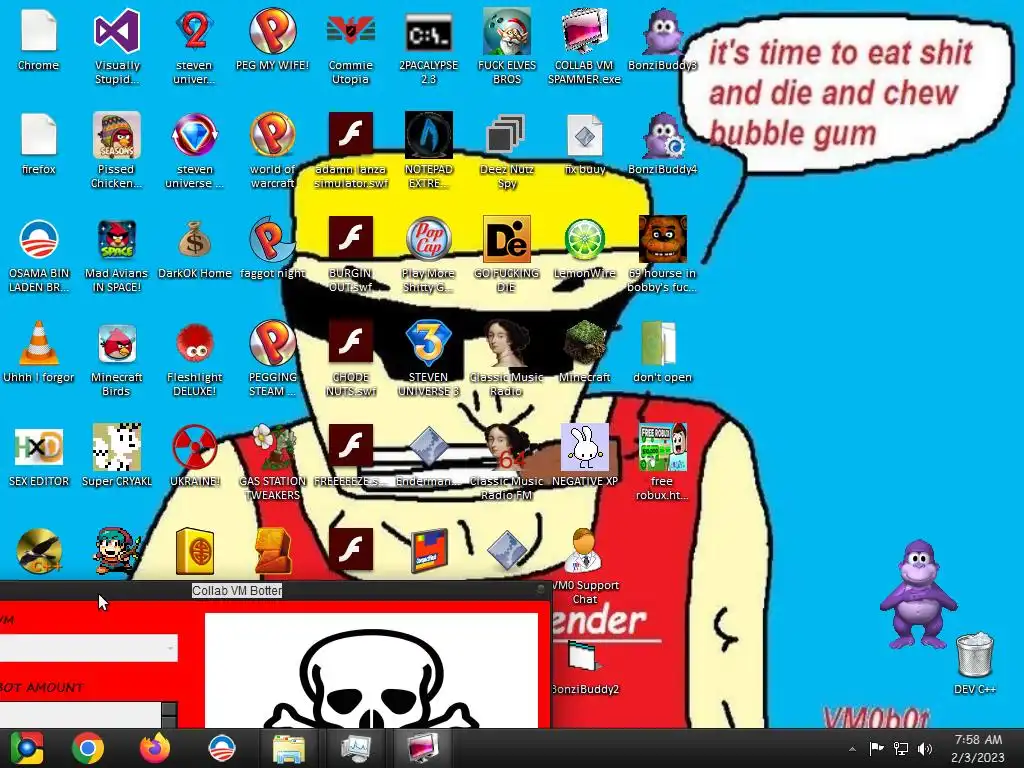Select the free robux.ht... icon
The height and width of the screenshot is (768, 1024).
(x=662, y=462)
